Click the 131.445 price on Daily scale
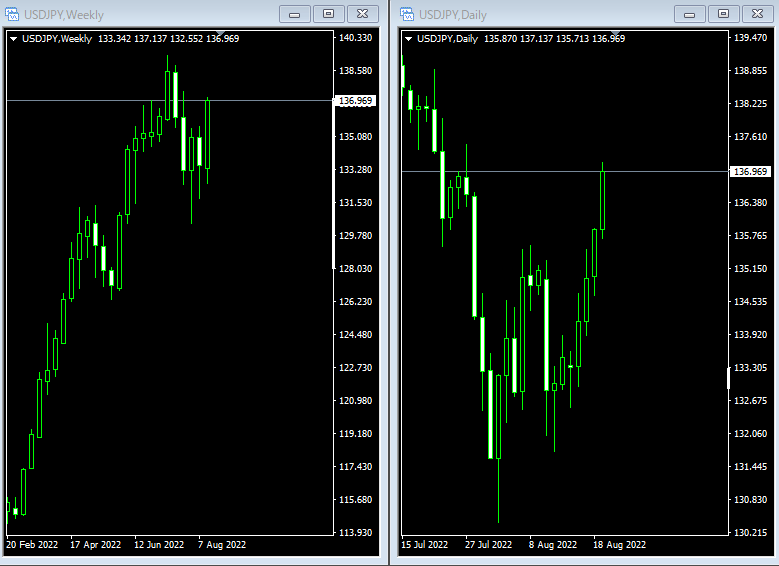Image resolution: width=779 pixels, height=566 pixels. coord(751,467)
